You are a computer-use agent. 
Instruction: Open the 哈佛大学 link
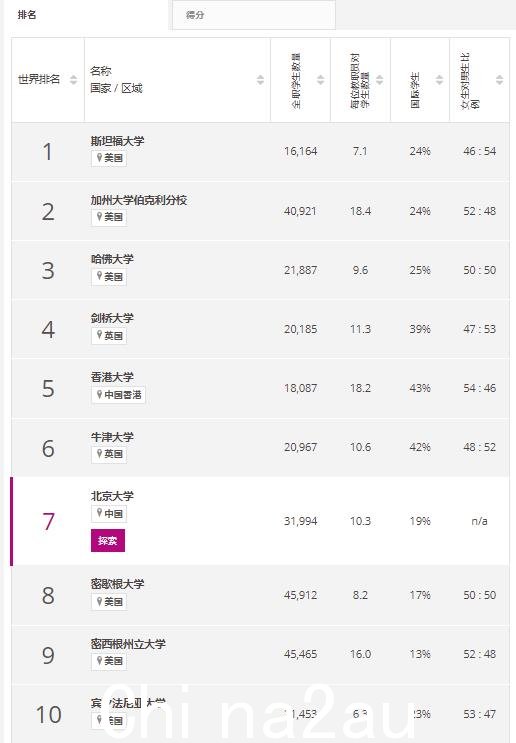pyautogui.click(x=112, y=259)
